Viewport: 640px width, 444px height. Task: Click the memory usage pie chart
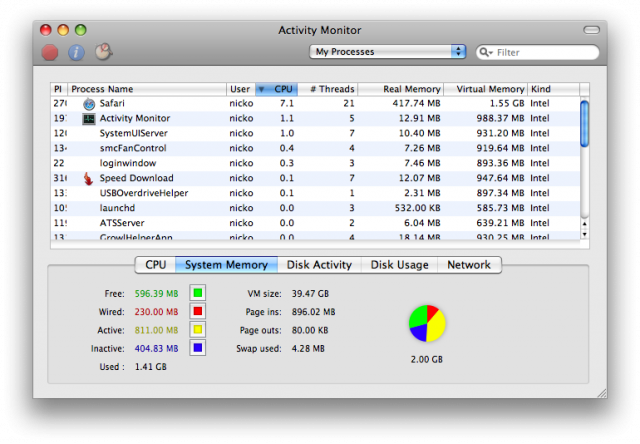click(x=427, y=324)
